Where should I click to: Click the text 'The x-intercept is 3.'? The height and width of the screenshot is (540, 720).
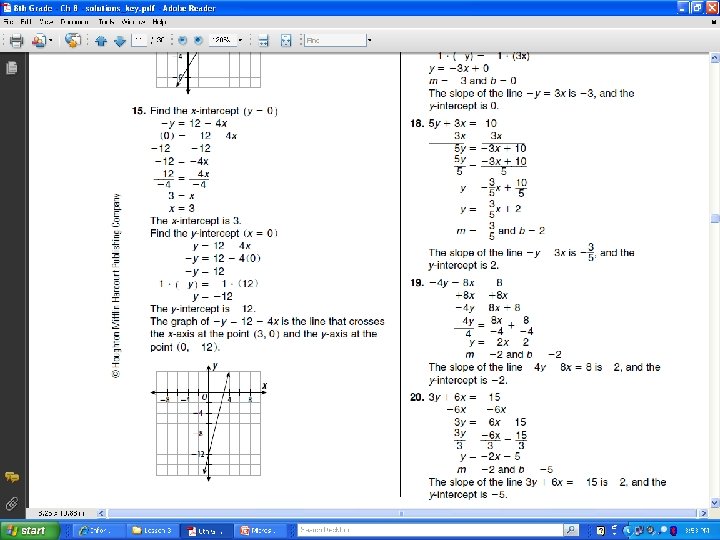click(x=196, y=220)
